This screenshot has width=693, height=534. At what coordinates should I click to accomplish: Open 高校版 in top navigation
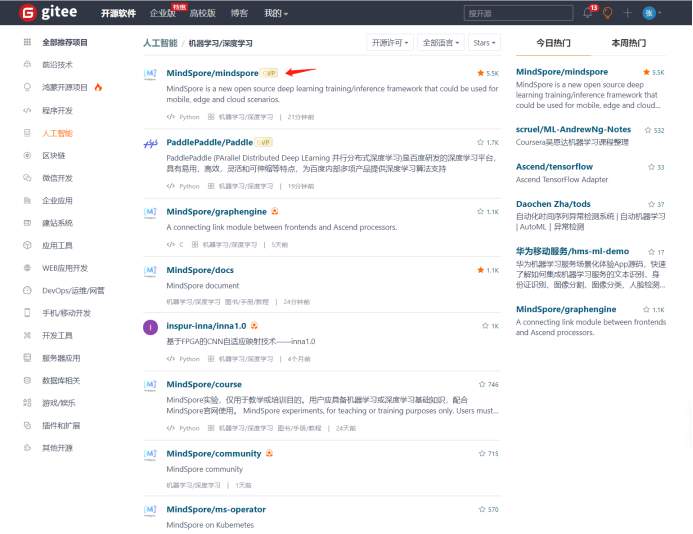202,13
